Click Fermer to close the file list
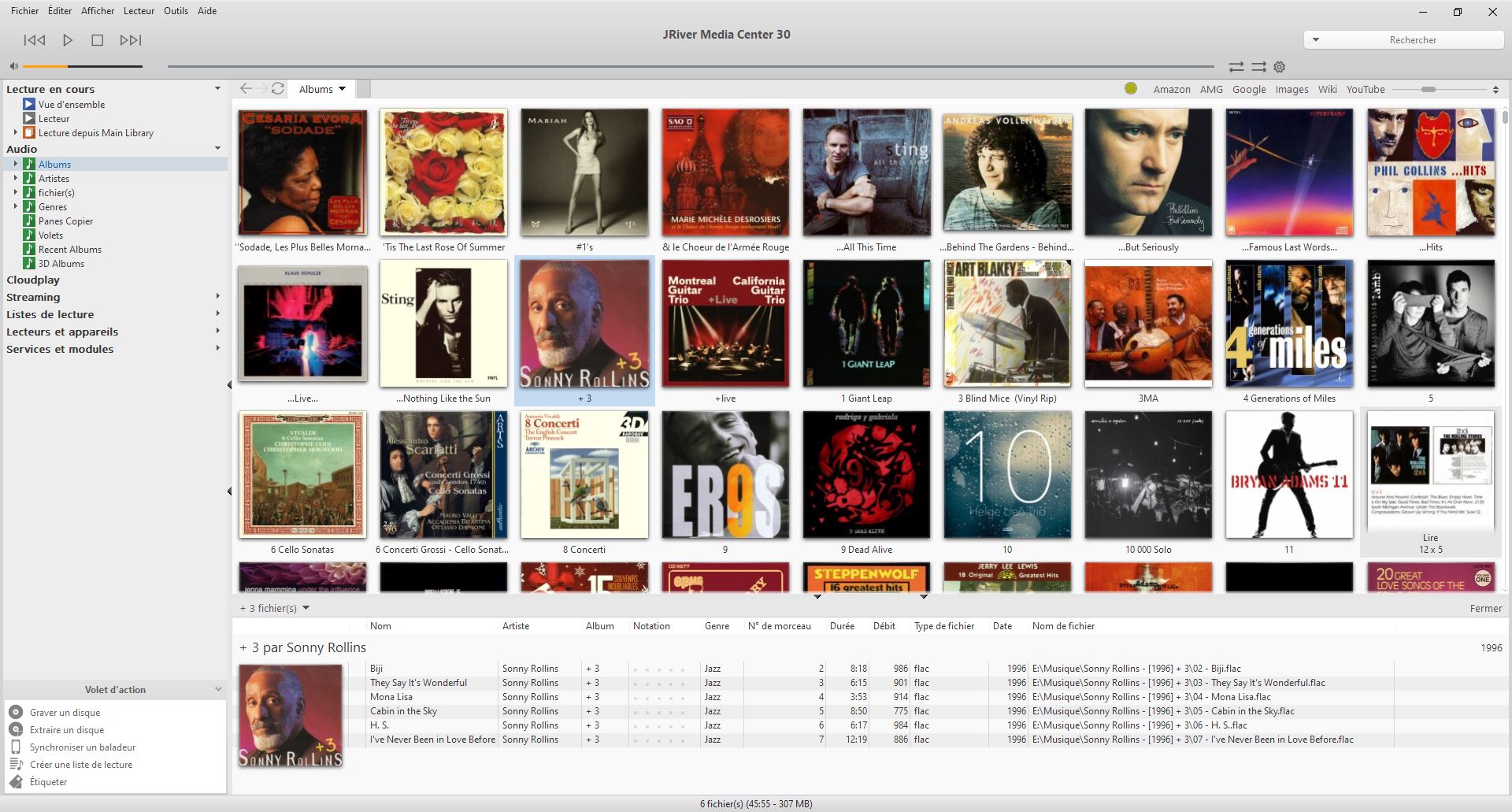The width and height of the screenshot is (1512, 812). click(1485, 608)
